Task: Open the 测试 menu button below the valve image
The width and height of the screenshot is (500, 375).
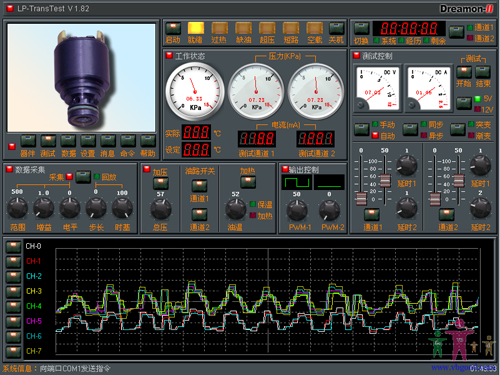Action: click(48, 141)
